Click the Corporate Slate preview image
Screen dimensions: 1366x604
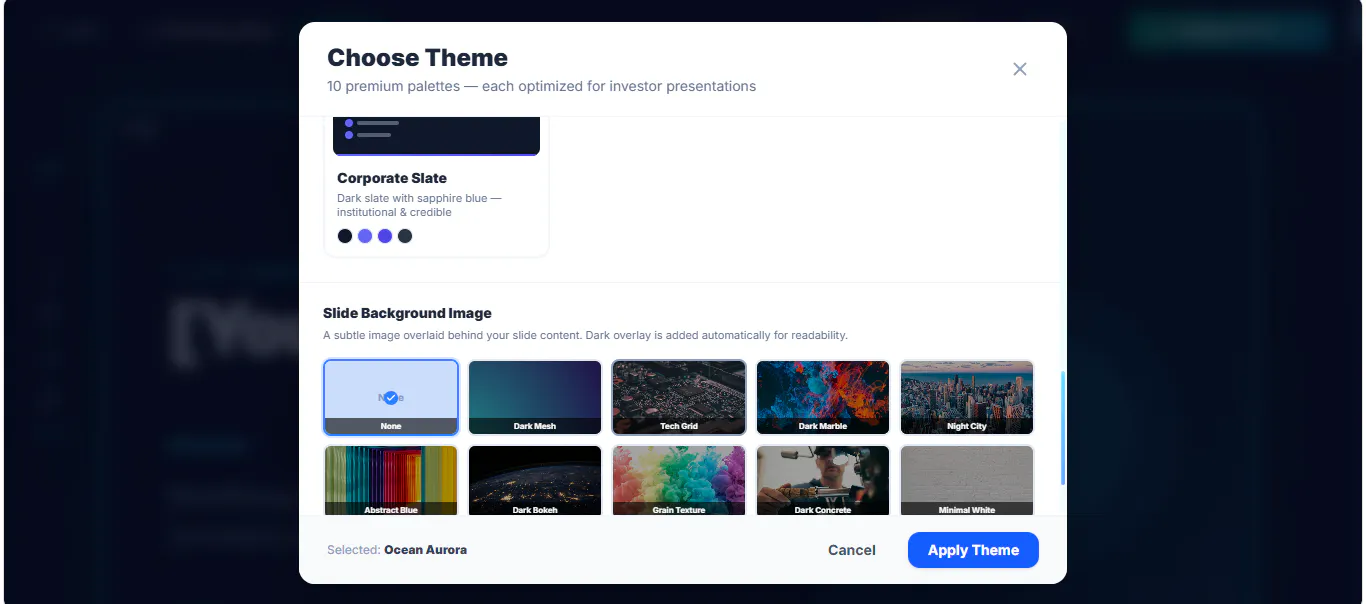coord(436,136)
